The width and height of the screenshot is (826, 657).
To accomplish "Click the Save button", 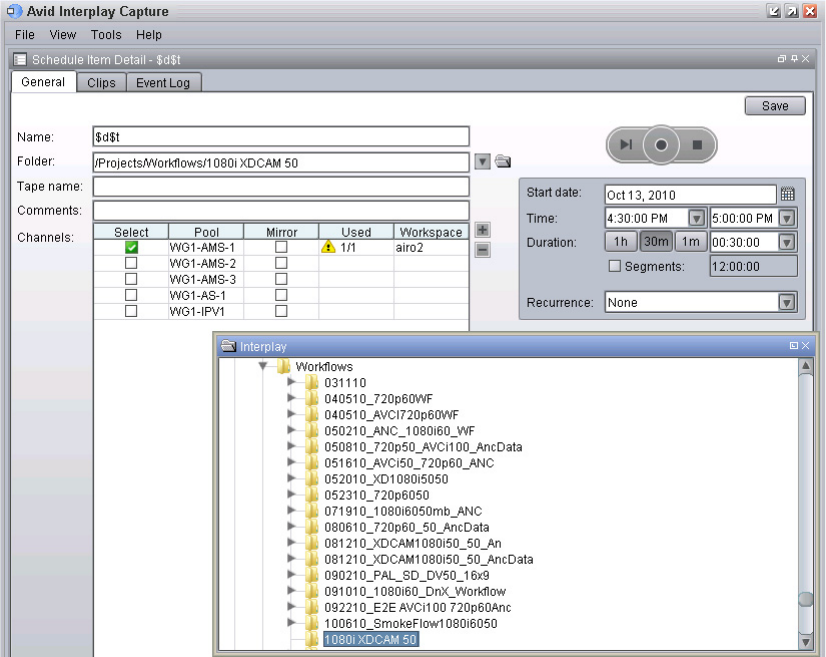I will coord(775,106).
